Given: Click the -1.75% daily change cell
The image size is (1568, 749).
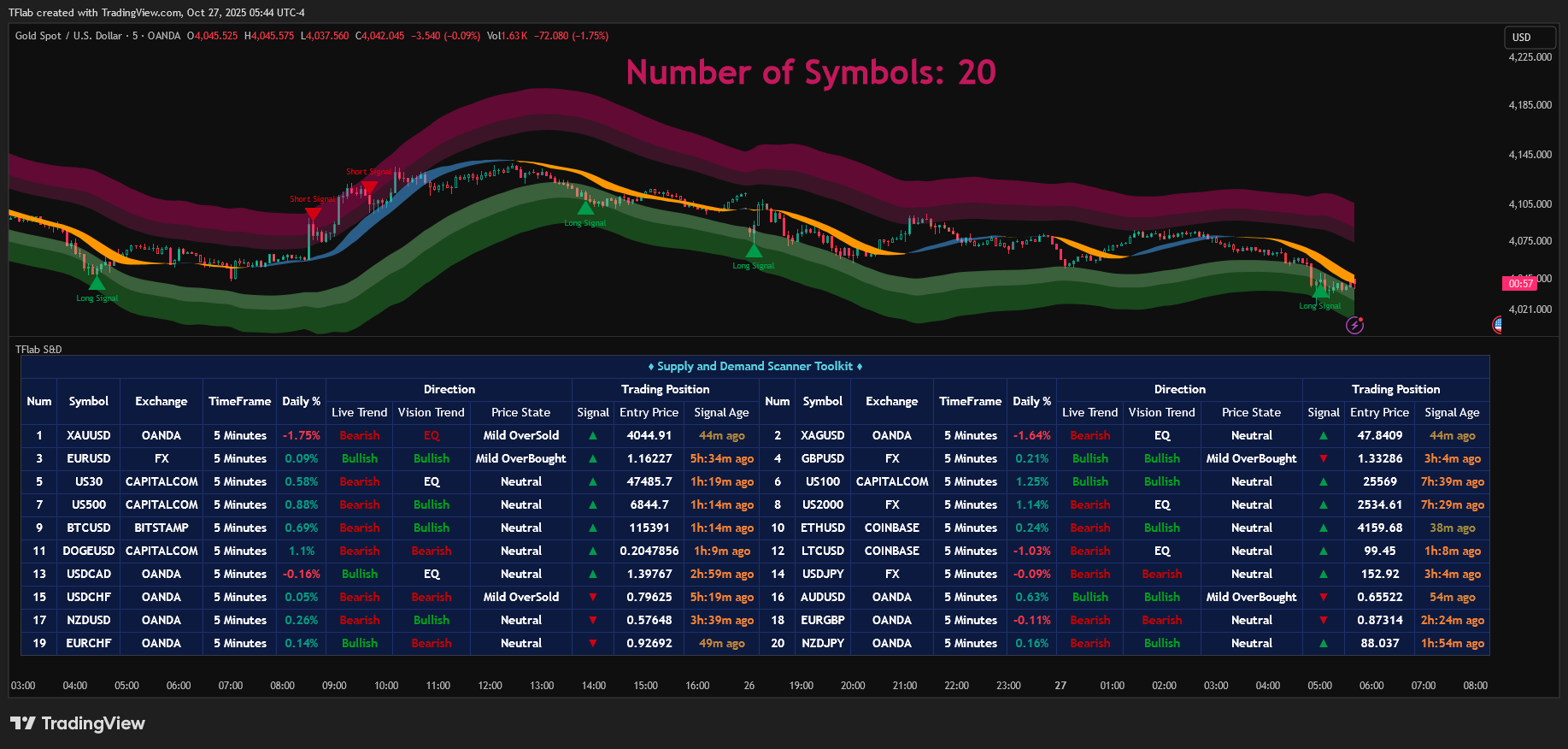Looking at the screenshot, I should point(302,435).
